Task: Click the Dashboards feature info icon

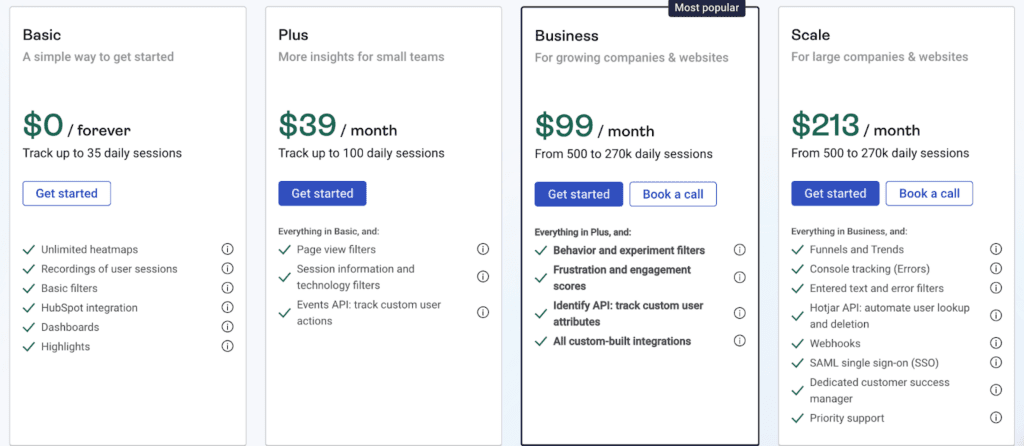Action: click(x=227, y=327)
